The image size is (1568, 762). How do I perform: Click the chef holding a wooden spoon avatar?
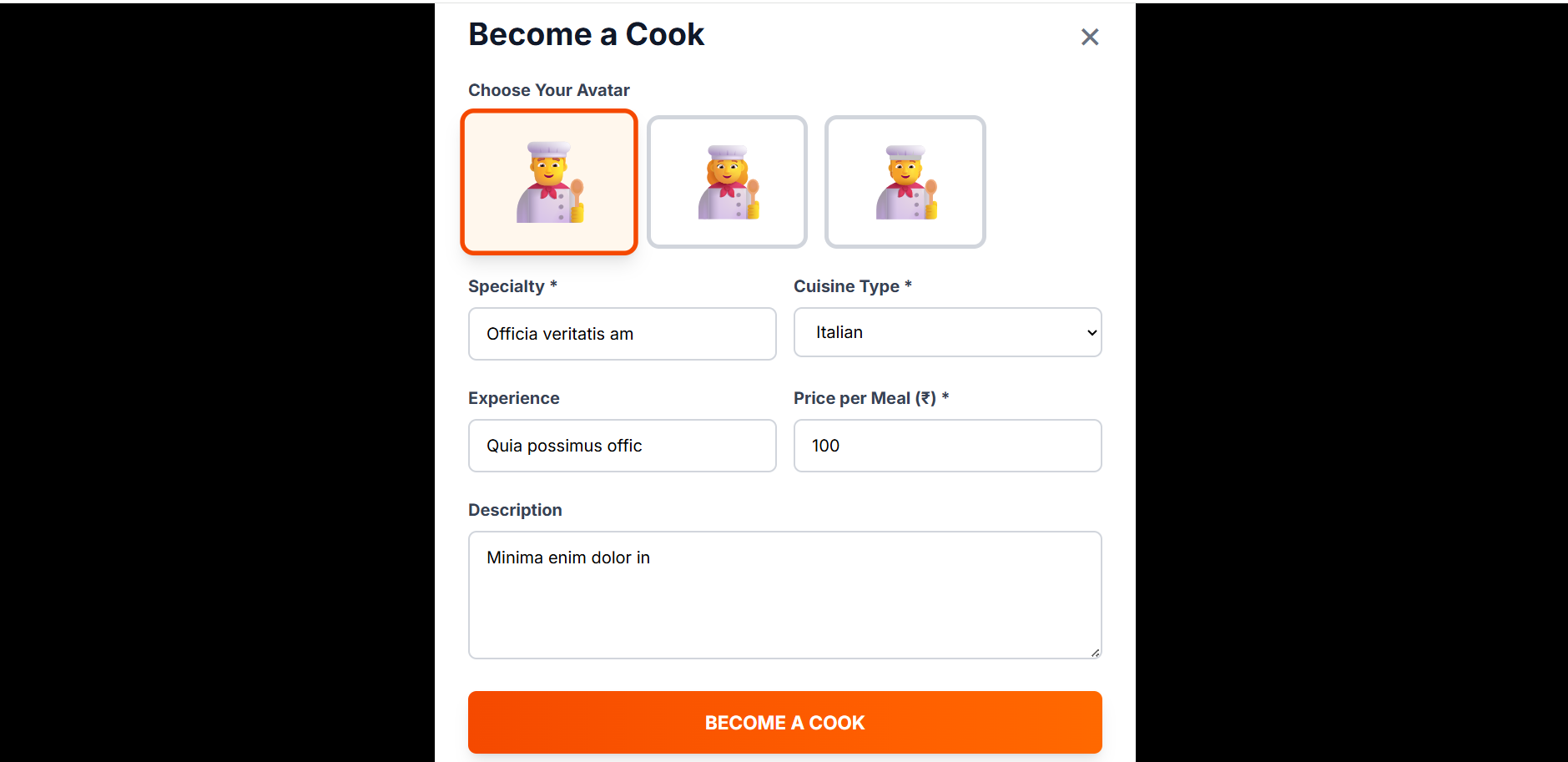pyautogui.click(x=548, y=182)
